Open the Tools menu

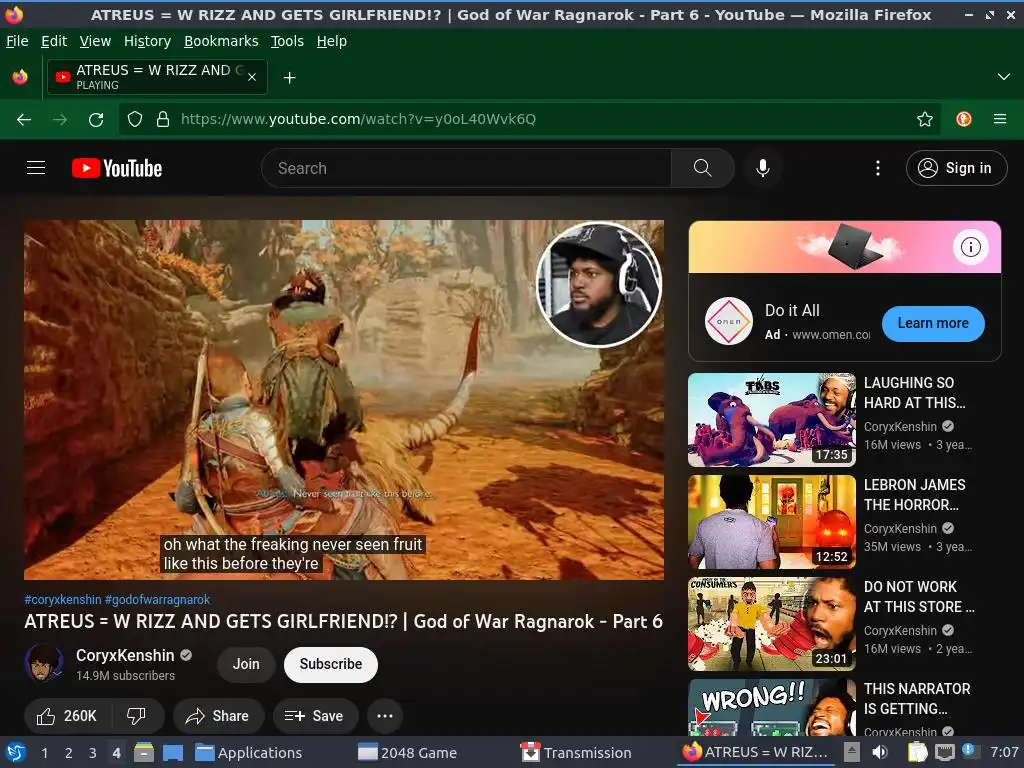coord(287,41)
